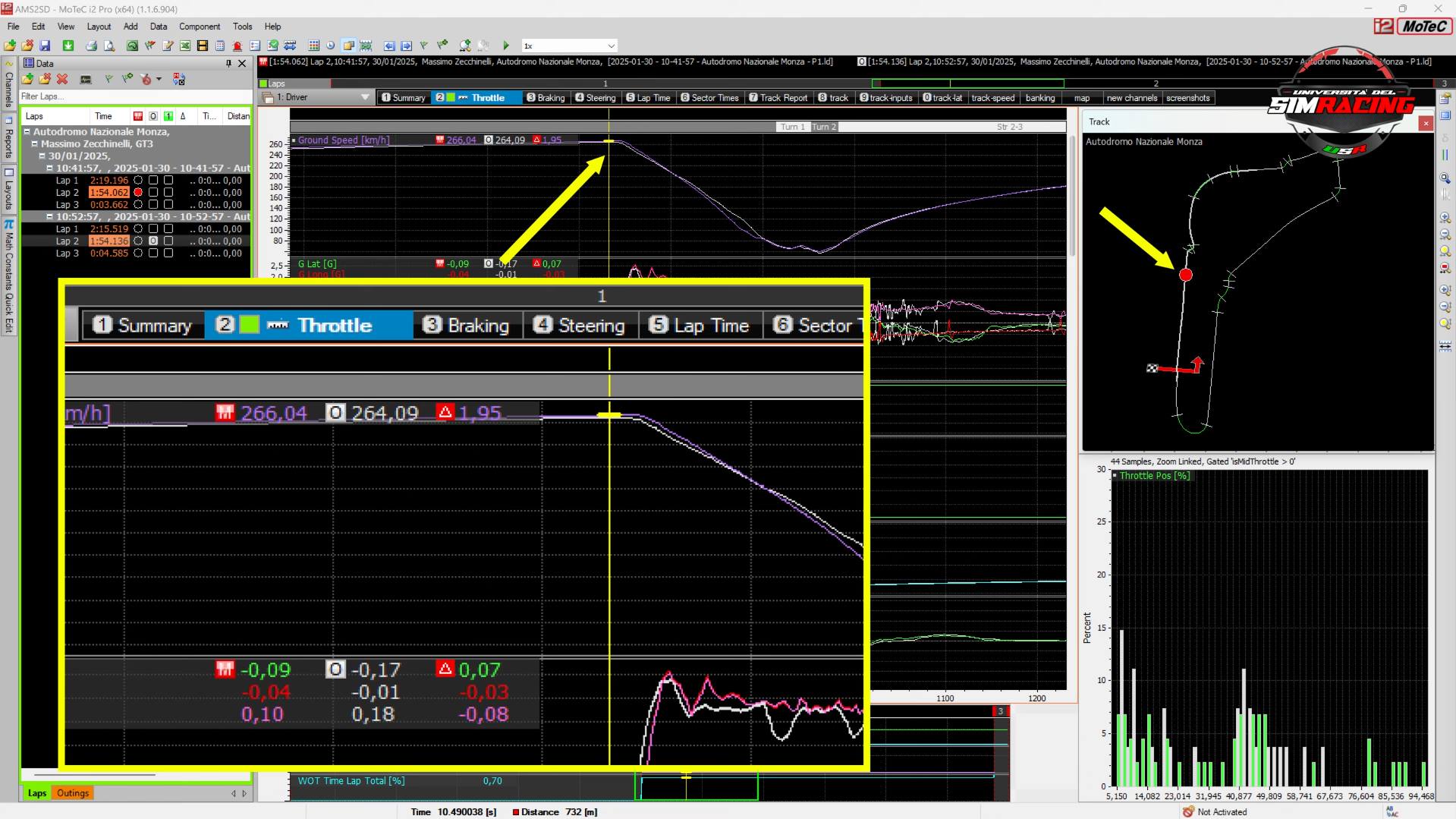The height and width of the screenshot is (819, 1456).
Task: Click the red X remove icon in Data panel
Action: (x=62, y=79)
